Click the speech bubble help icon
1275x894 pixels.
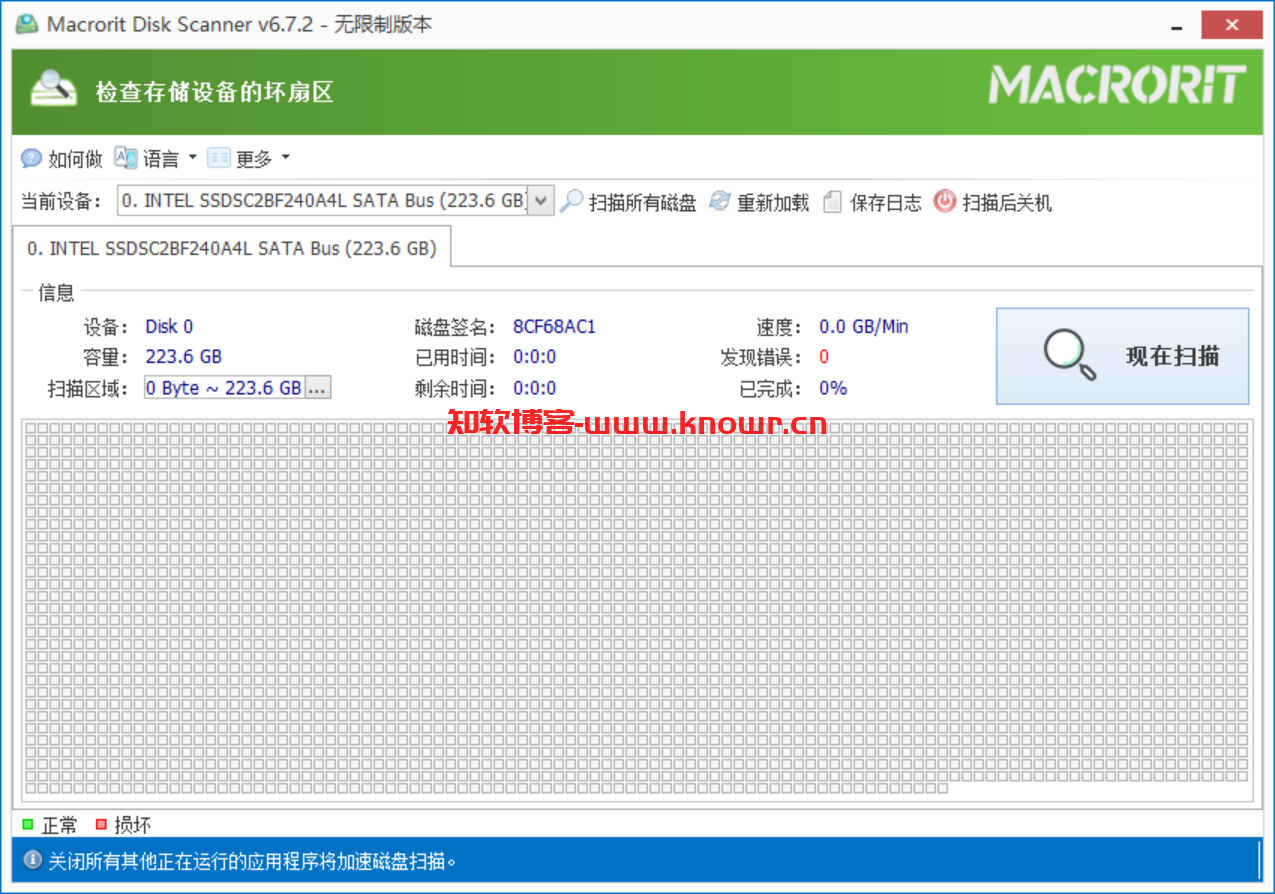[x=32, y=159]
